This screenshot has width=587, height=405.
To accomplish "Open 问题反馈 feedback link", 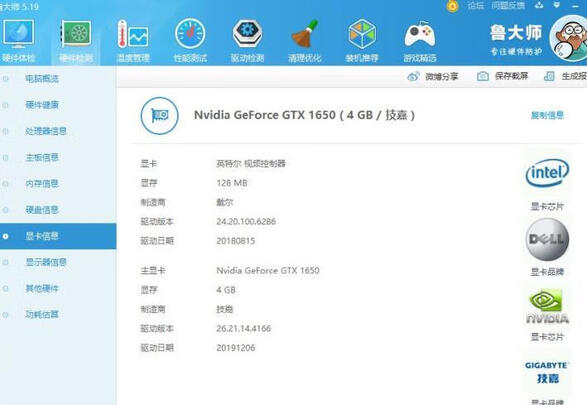I will coord(508,5).
